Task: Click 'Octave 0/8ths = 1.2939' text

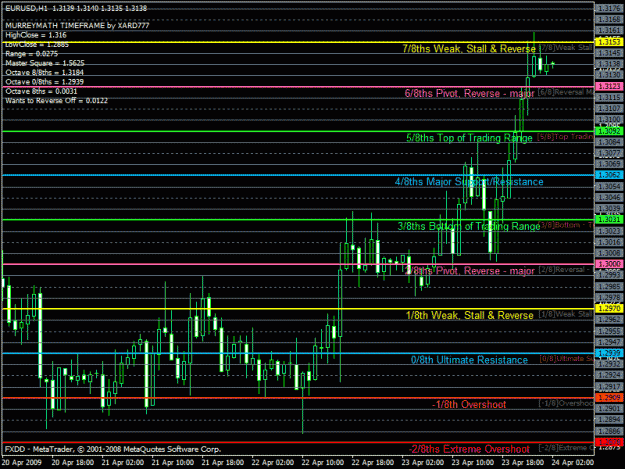Action: coord(45,82)
